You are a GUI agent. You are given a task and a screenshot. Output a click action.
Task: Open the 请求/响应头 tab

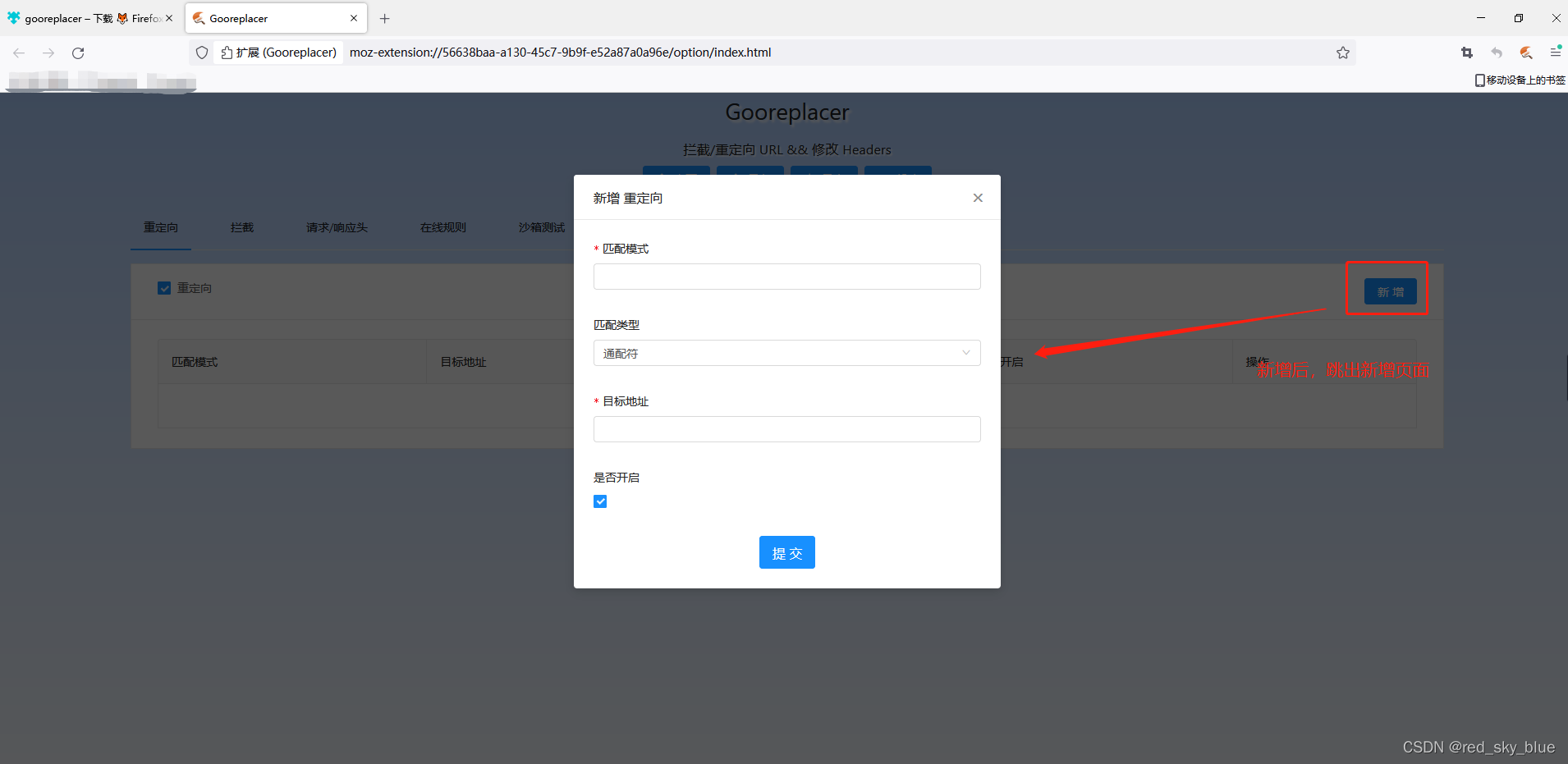(x=337, y=227)
